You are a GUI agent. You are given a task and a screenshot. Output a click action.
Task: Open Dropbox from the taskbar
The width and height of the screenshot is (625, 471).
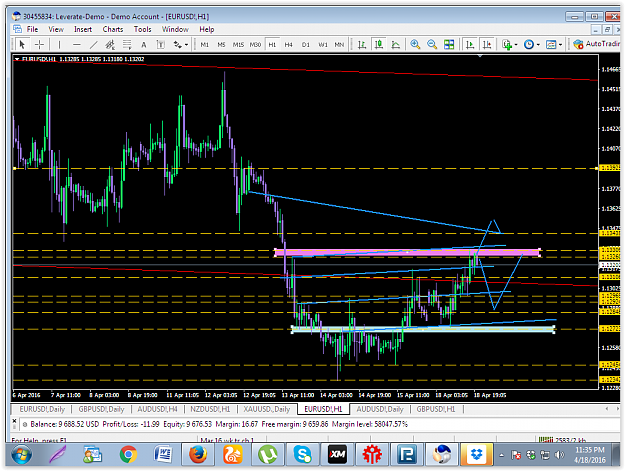[x=476, y=455]
